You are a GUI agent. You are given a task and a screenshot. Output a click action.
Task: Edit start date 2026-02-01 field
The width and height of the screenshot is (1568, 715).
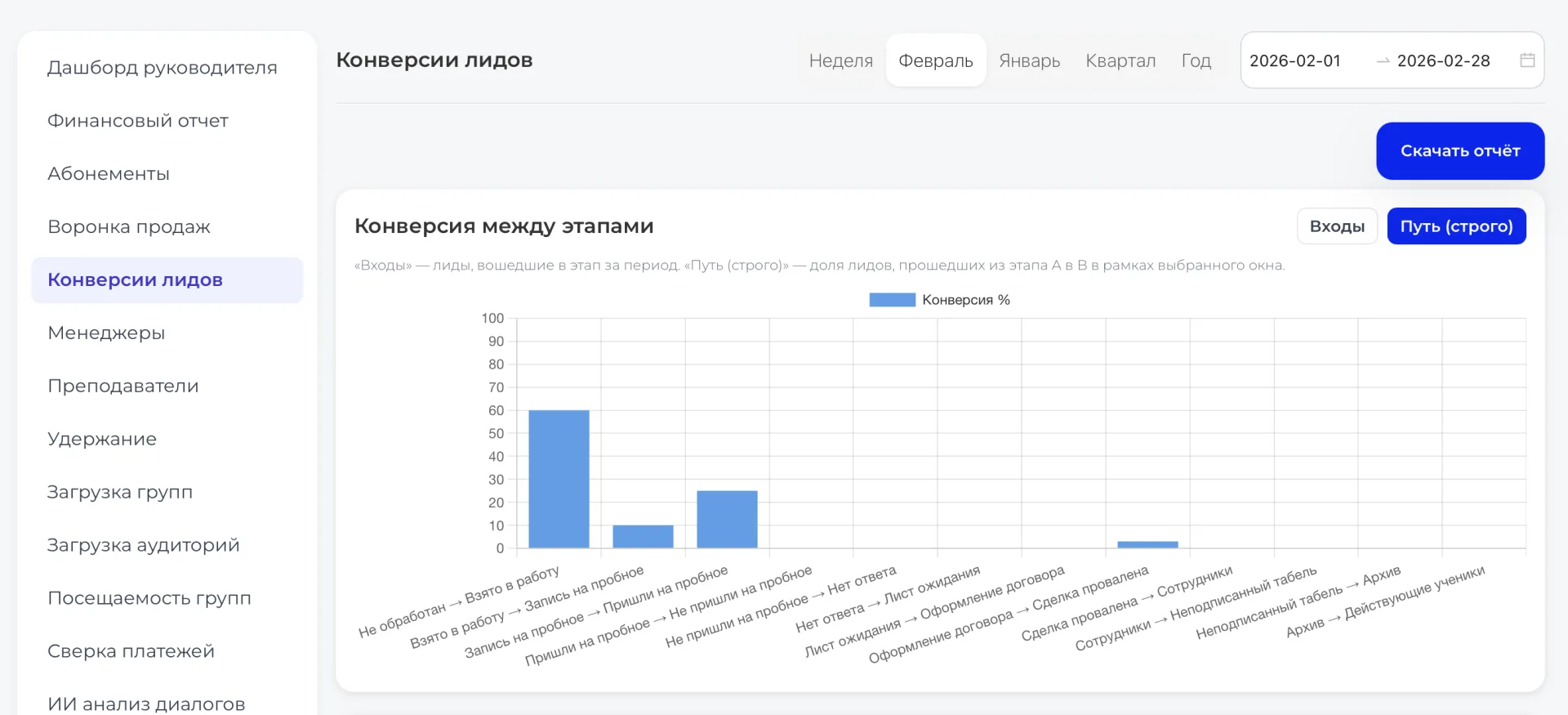1295,60
